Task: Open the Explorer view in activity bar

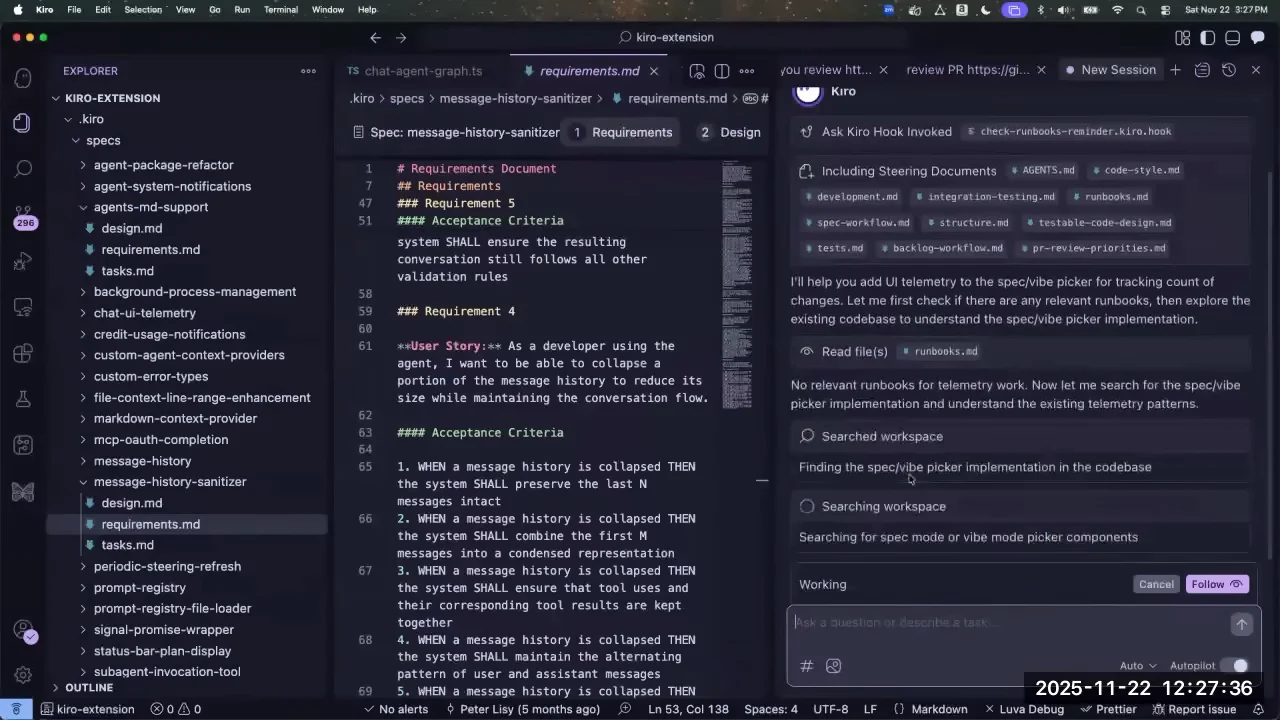Action: [x=23, y=122]
